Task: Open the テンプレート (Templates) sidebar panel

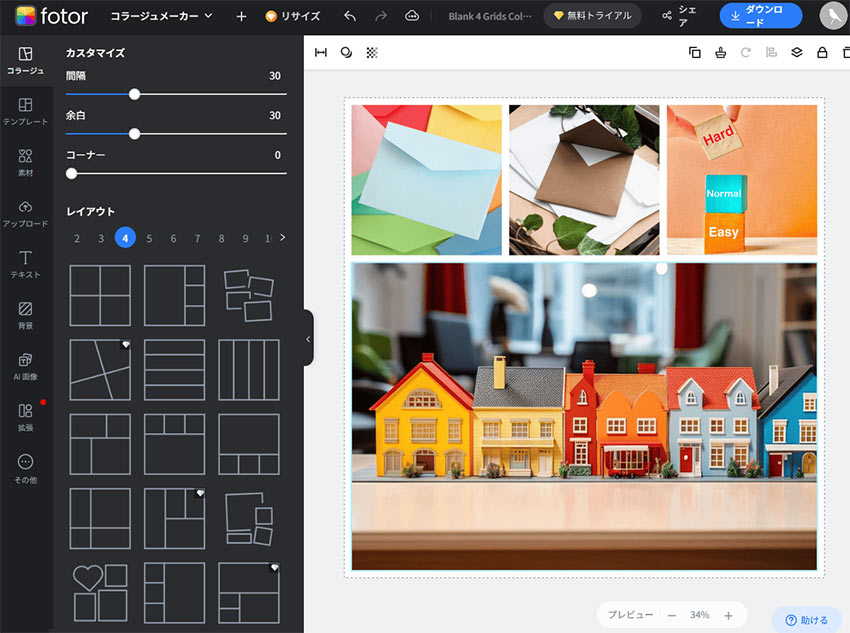Action: (x=25, y=110)
